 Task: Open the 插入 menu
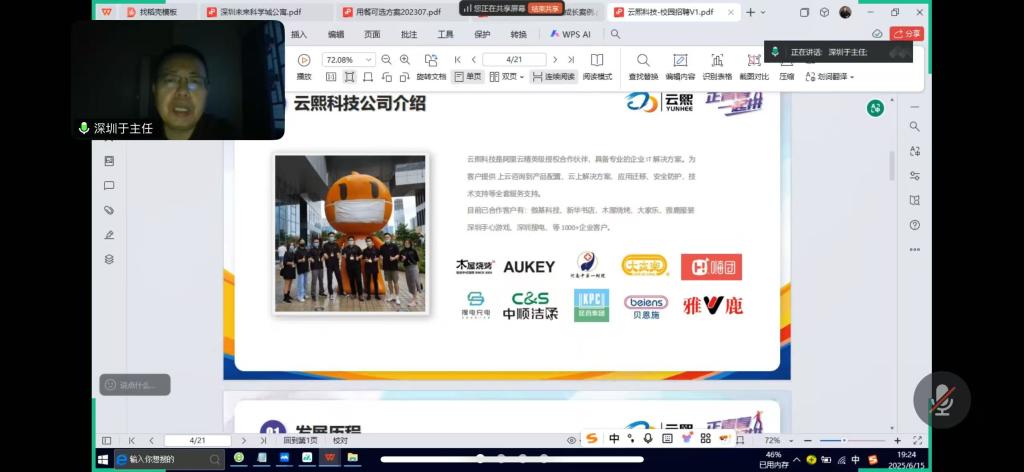pyautogui.click(x=298, y=34)
